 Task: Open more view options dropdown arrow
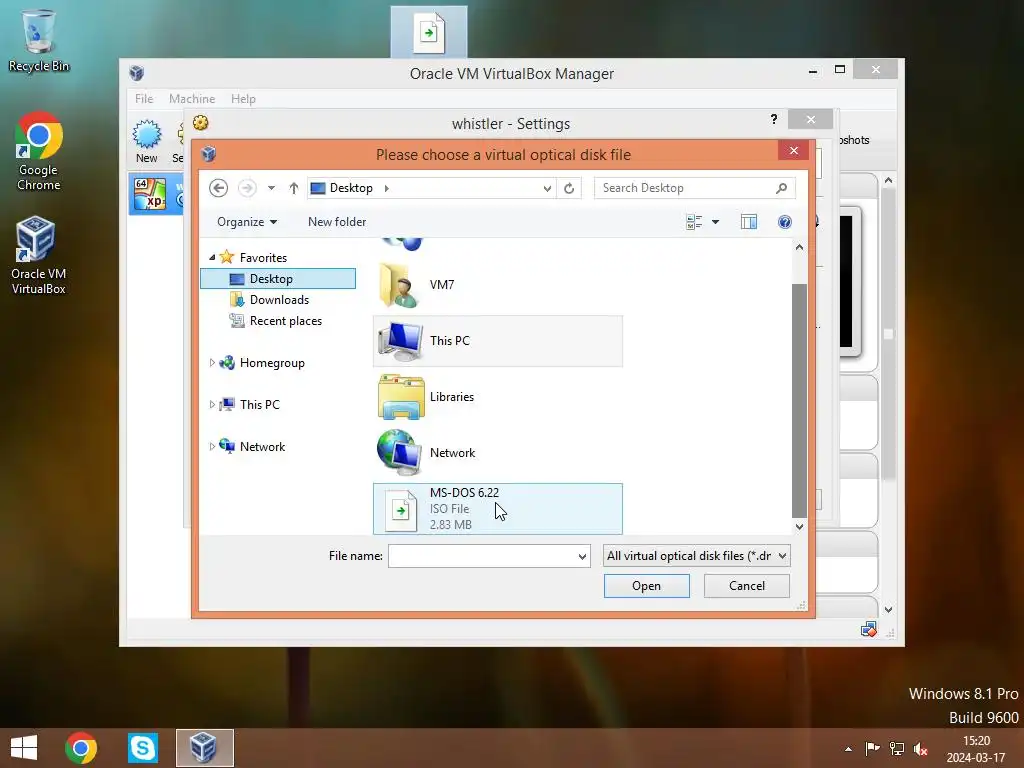coord(716,222)
